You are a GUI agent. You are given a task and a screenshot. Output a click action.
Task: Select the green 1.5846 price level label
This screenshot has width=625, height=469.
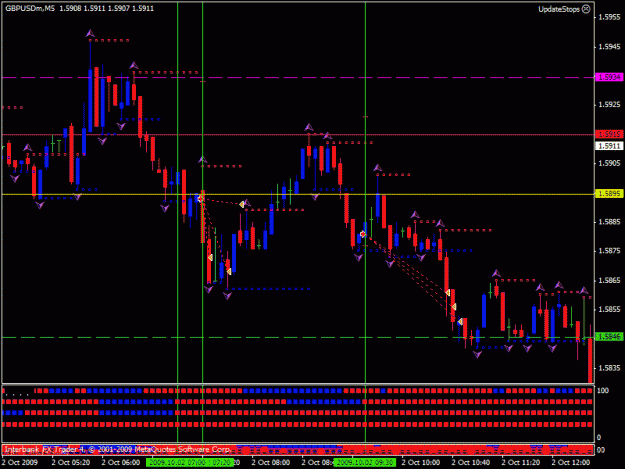click(x=609, y=337)
